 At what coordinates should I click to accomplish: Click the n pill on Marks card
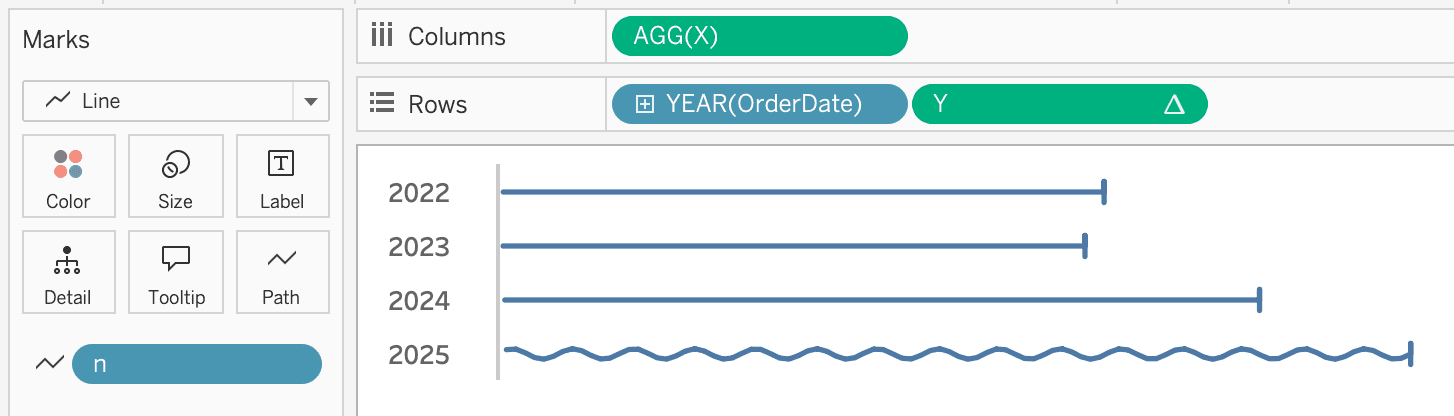pyautogui.click(x=197, y=365)
